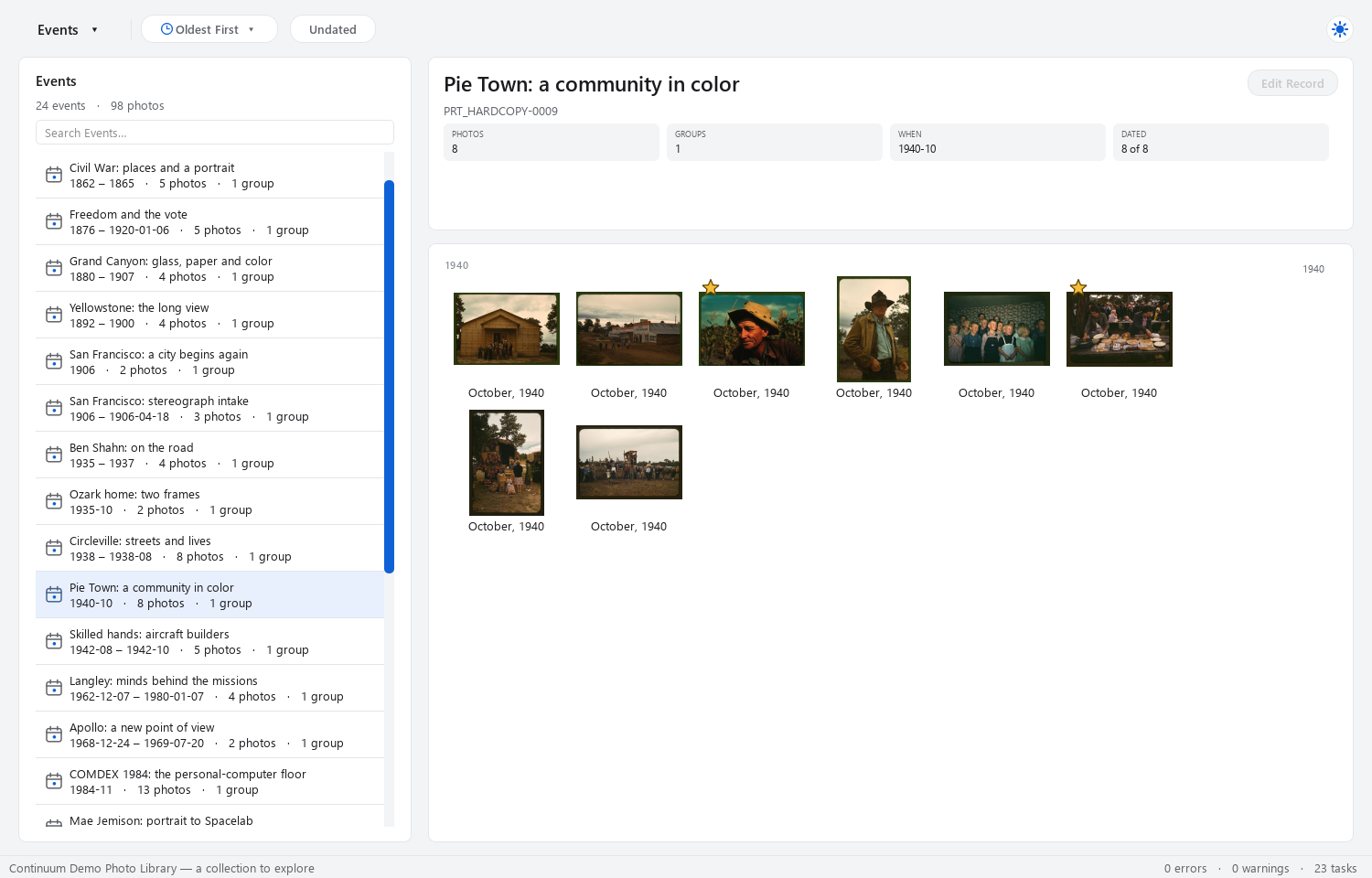Open the outdoor gathering field thumbnail

(x=629, y=462)
